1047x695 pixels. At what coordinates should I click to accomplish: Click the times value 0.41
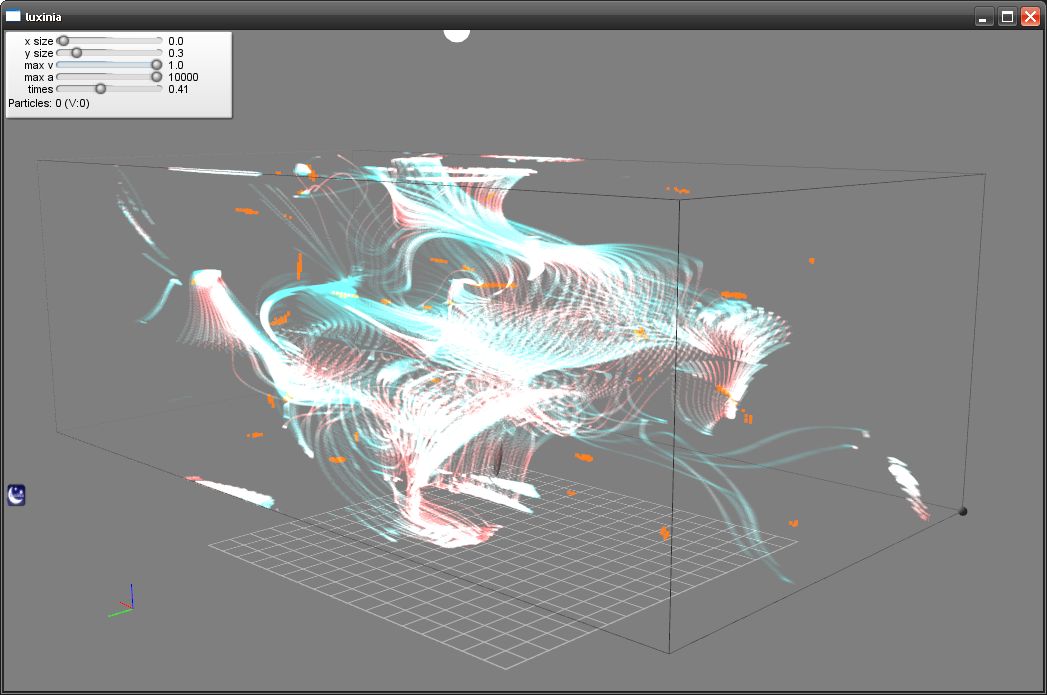179,89
